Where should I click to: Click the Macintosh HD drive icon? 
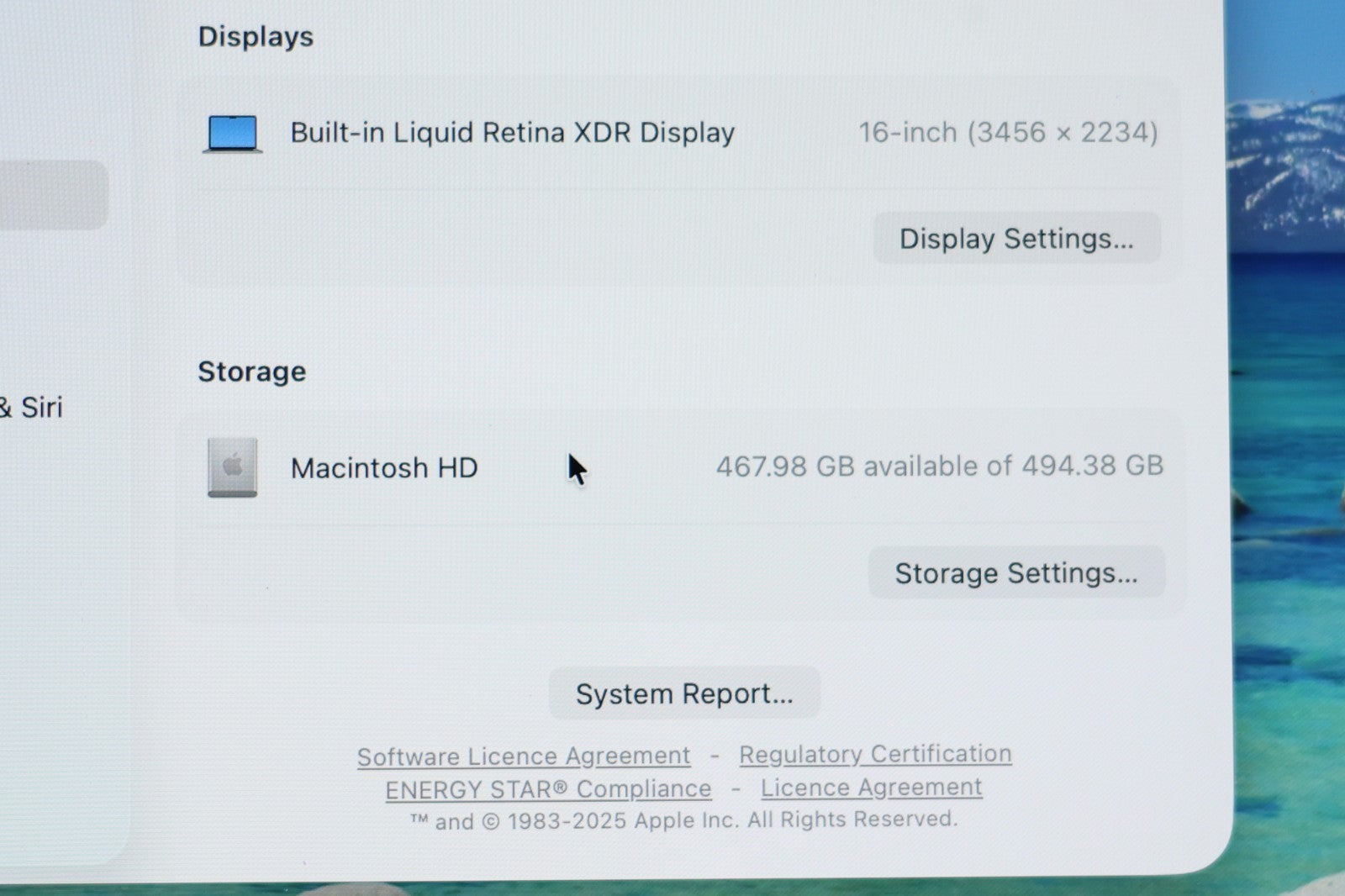point(233,467)
